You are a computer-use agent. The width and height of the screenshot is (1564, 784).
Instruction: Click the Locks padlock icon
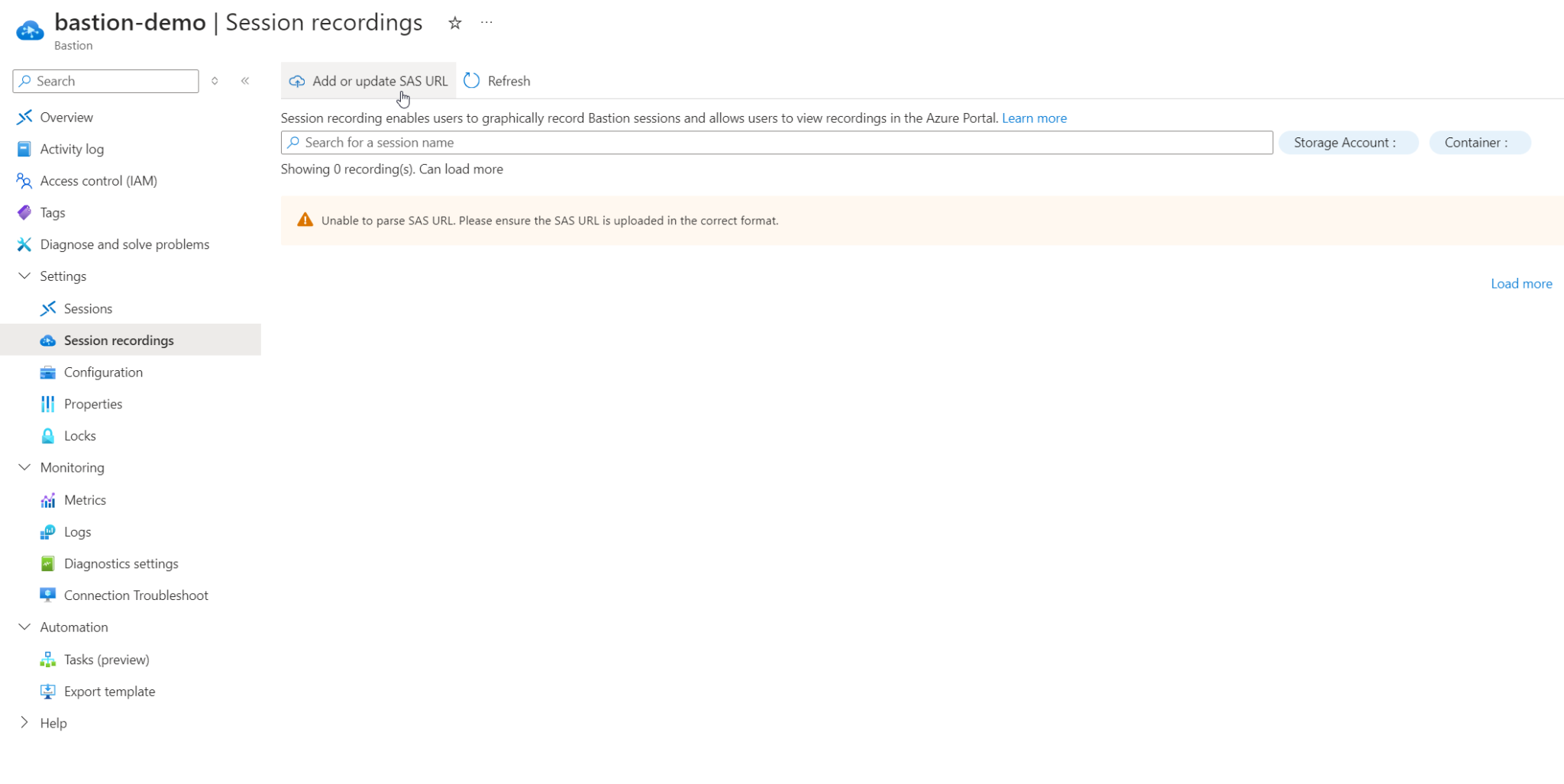click(x=48, y=435)
